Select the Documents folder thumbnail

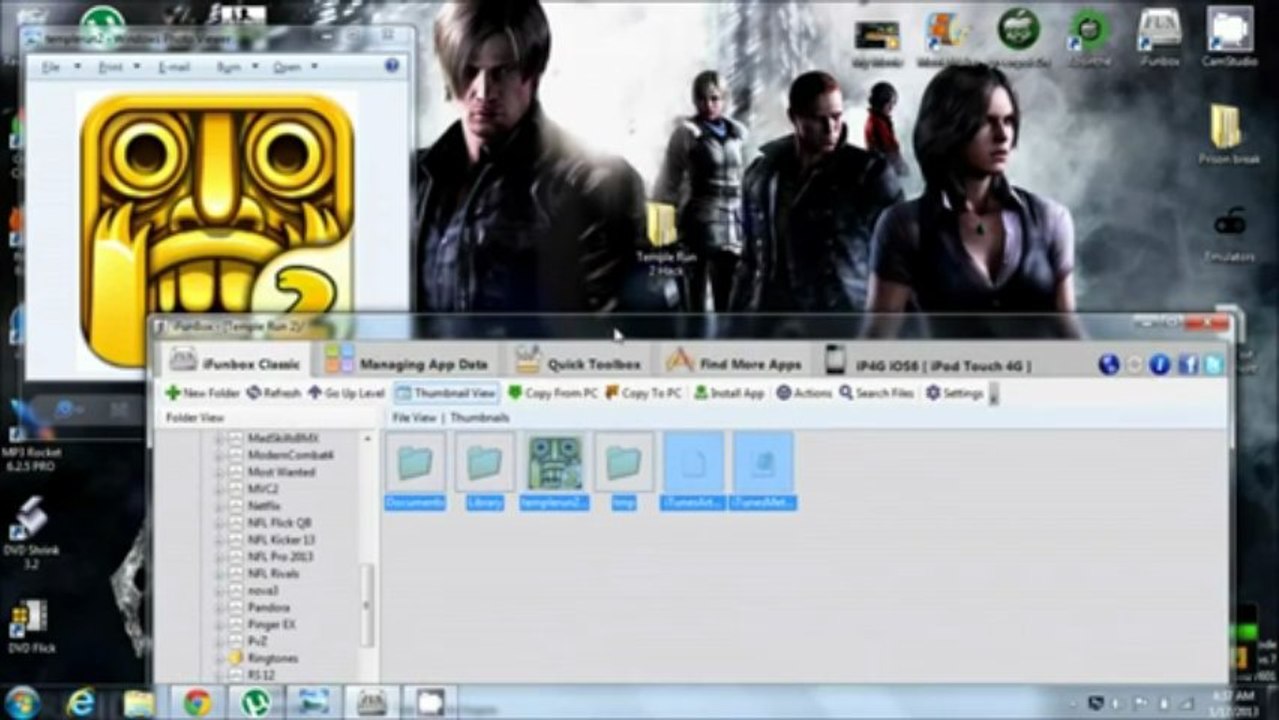coord(415,470)
